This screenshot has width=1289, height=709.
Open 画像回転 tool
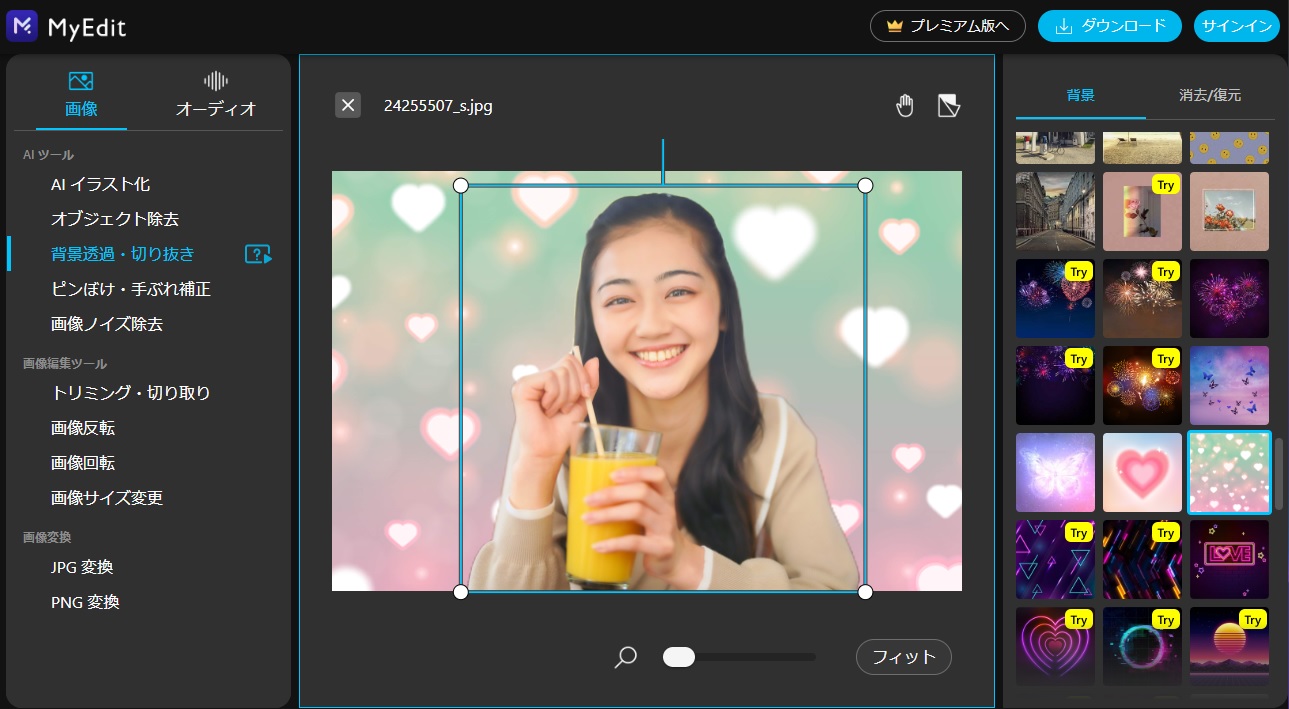pyautogui.click(x=83, y=463)
